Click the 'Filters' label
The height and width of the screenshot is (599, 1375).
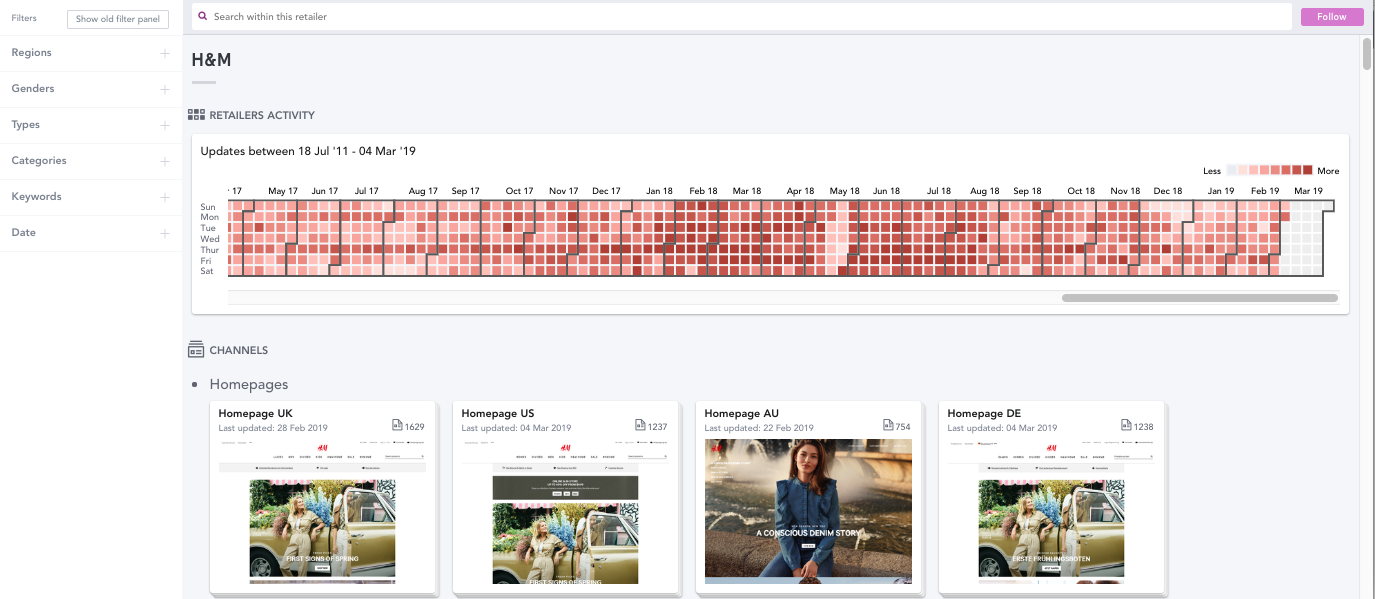(24, 18)
